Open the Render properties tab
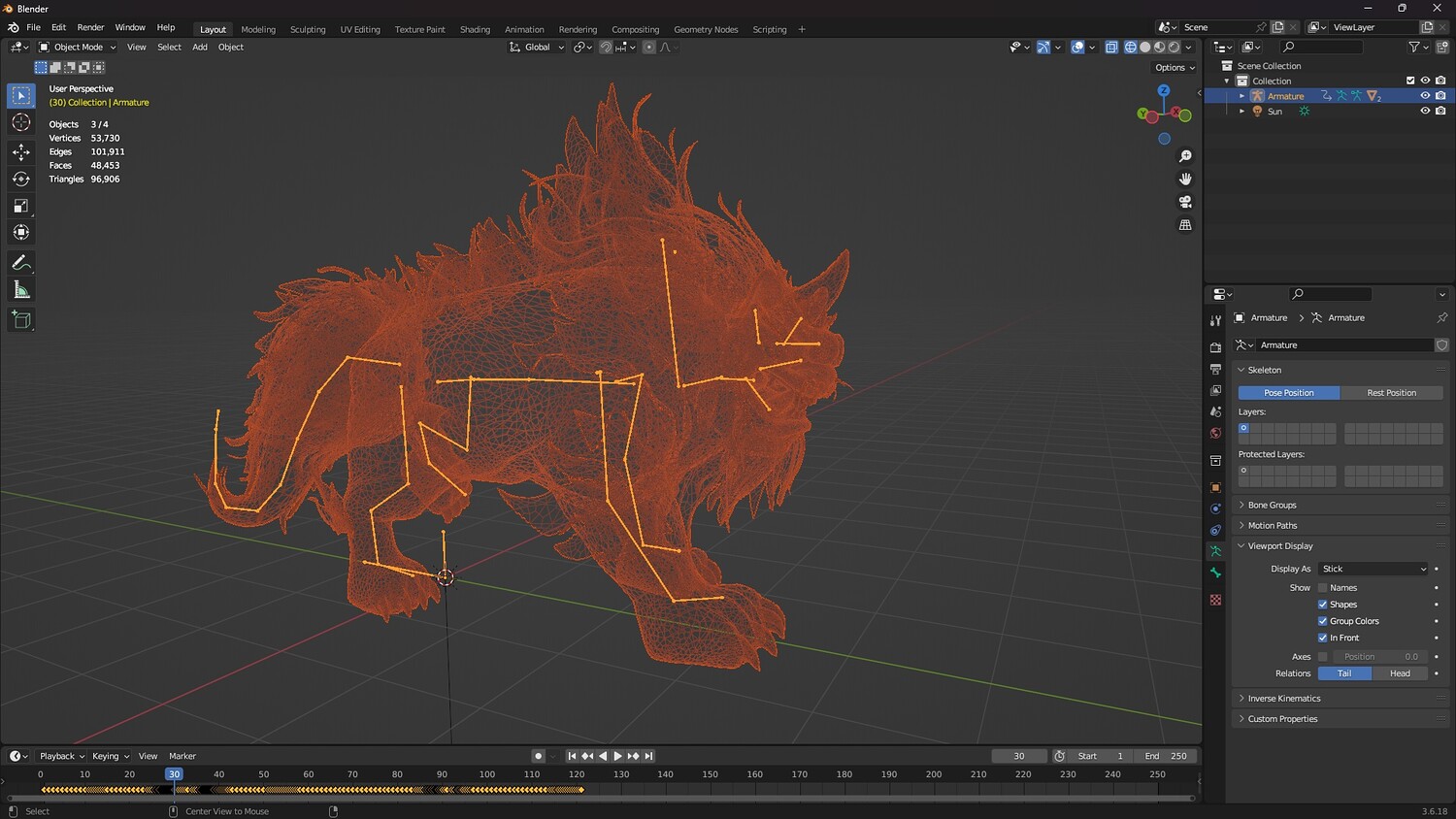1456x819 pixels. tap(1215, 347)
